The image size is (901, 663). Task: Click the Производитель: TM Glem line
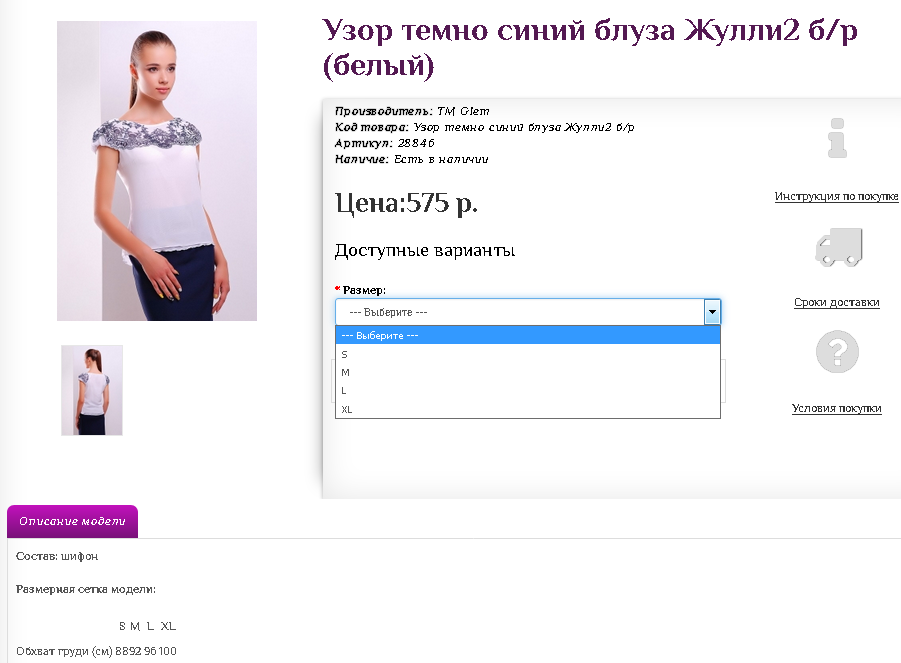[x=412, y=111]
